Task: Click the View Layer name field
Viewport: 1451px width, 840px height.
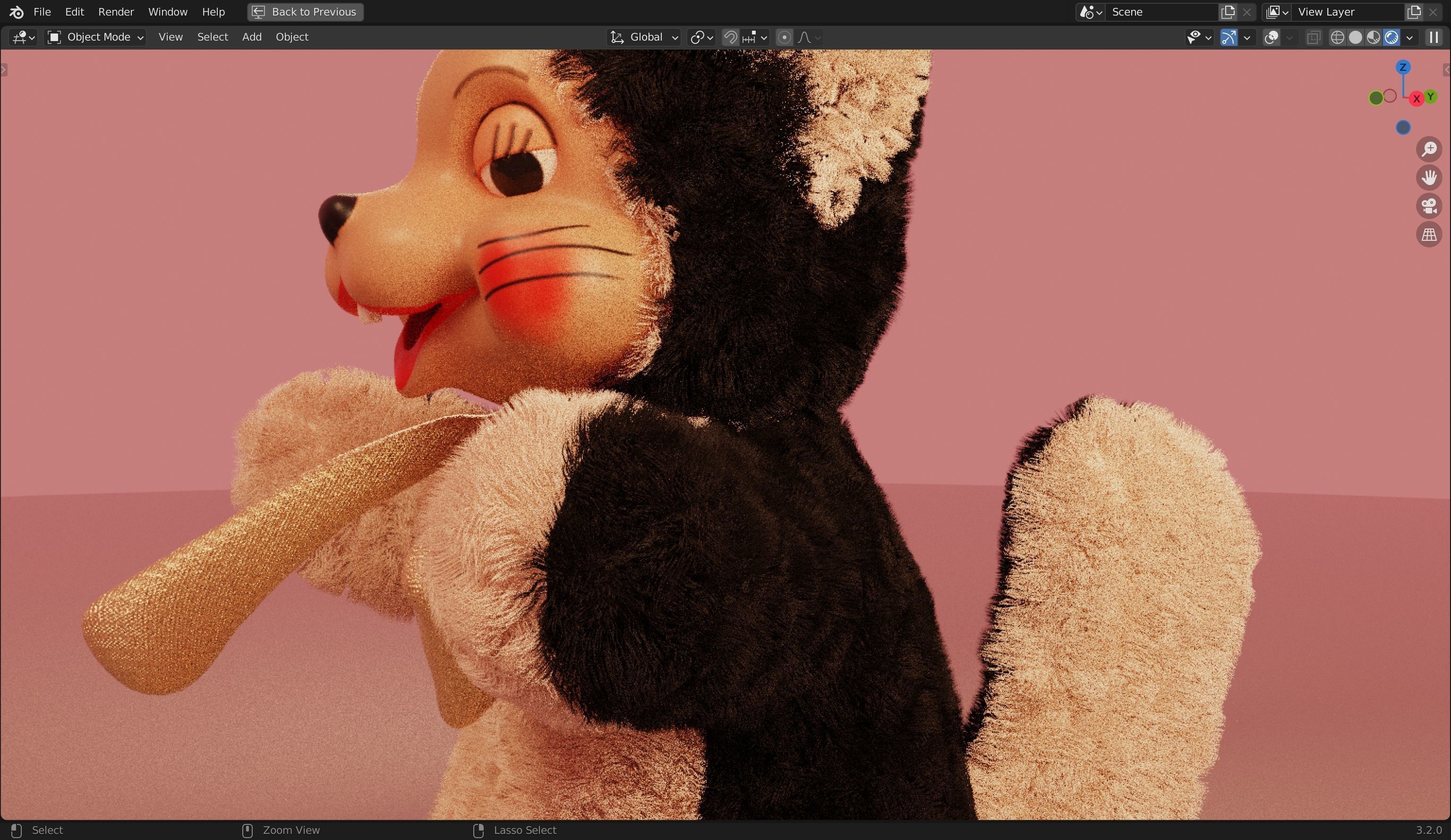Action: (1348, 12)
